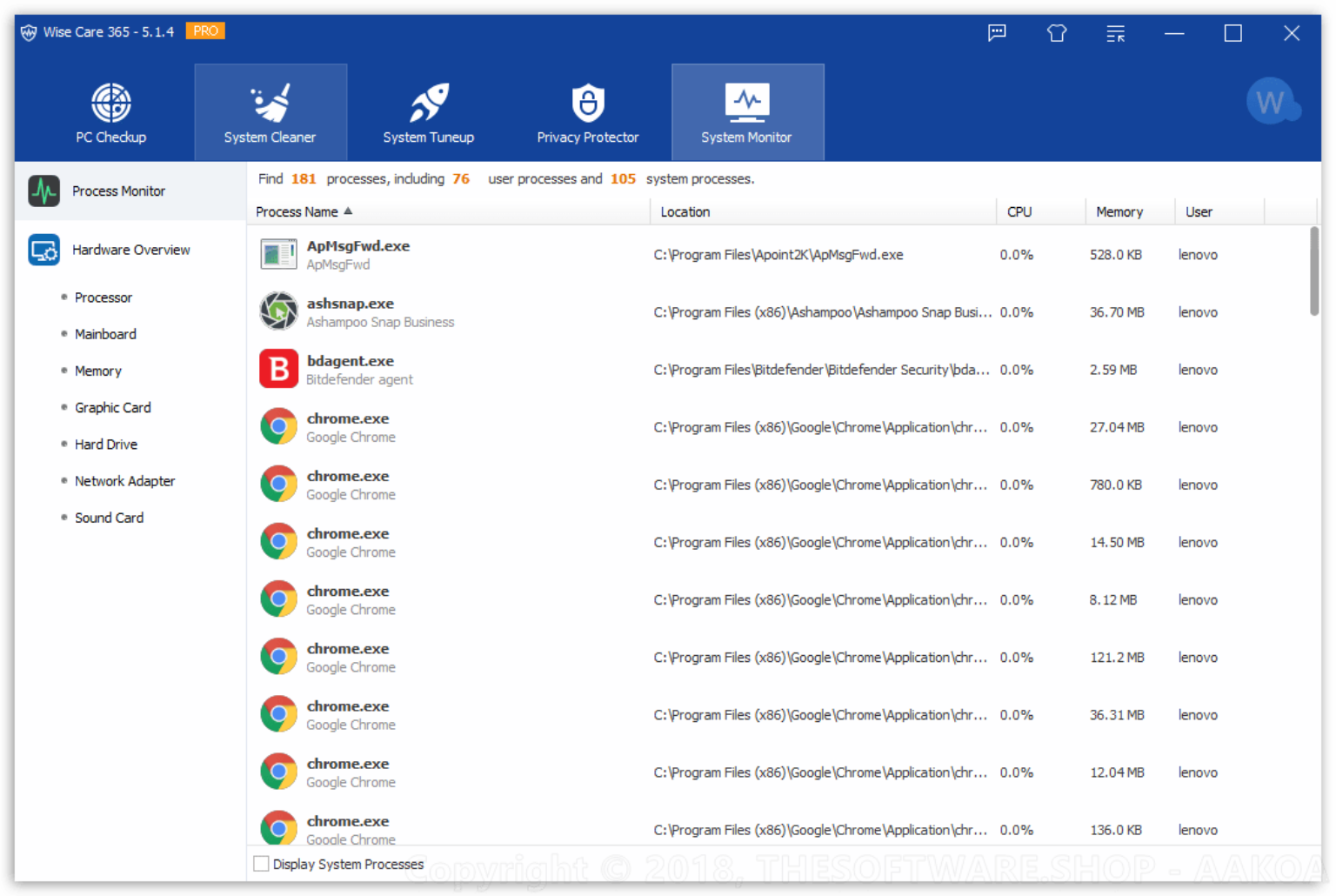Open the Sound Card hardware page
The height and width of the screenshot is (896, 1336).
click(110, 518)
